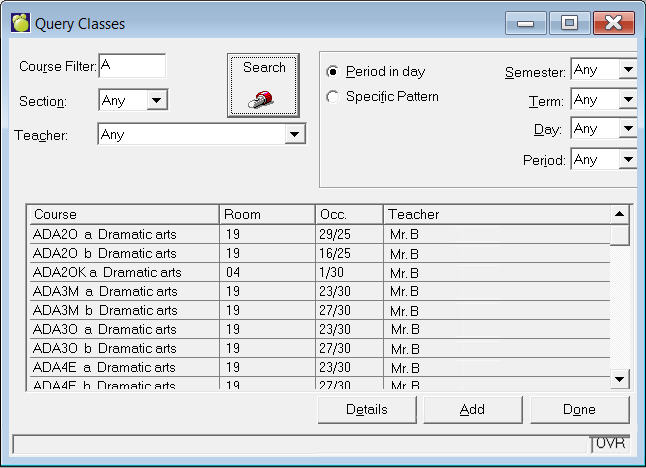Open the Day dropdown

coord(627,129)
